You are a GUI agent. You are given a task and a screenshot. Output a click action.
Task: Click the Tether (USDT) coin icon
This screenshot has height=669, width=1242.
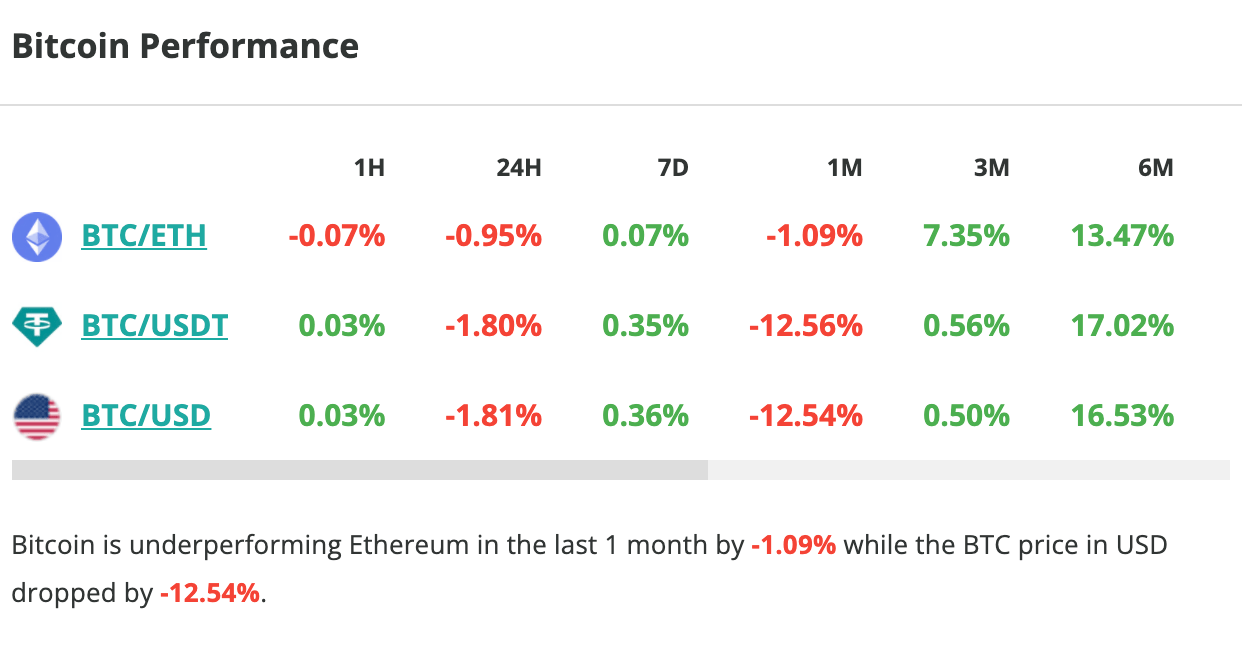click(37, 325)
